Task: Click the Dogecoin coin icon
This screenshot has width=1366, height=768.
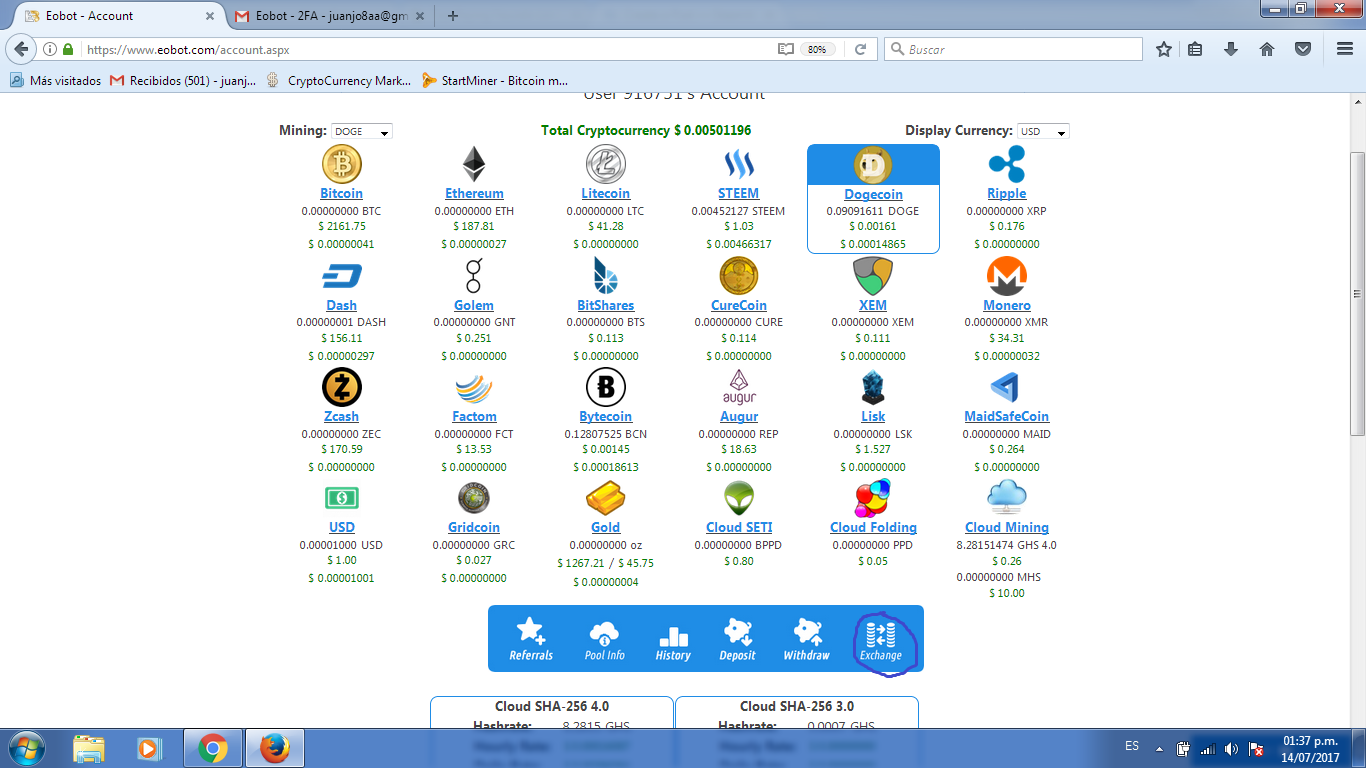Action: coord(873,165)
